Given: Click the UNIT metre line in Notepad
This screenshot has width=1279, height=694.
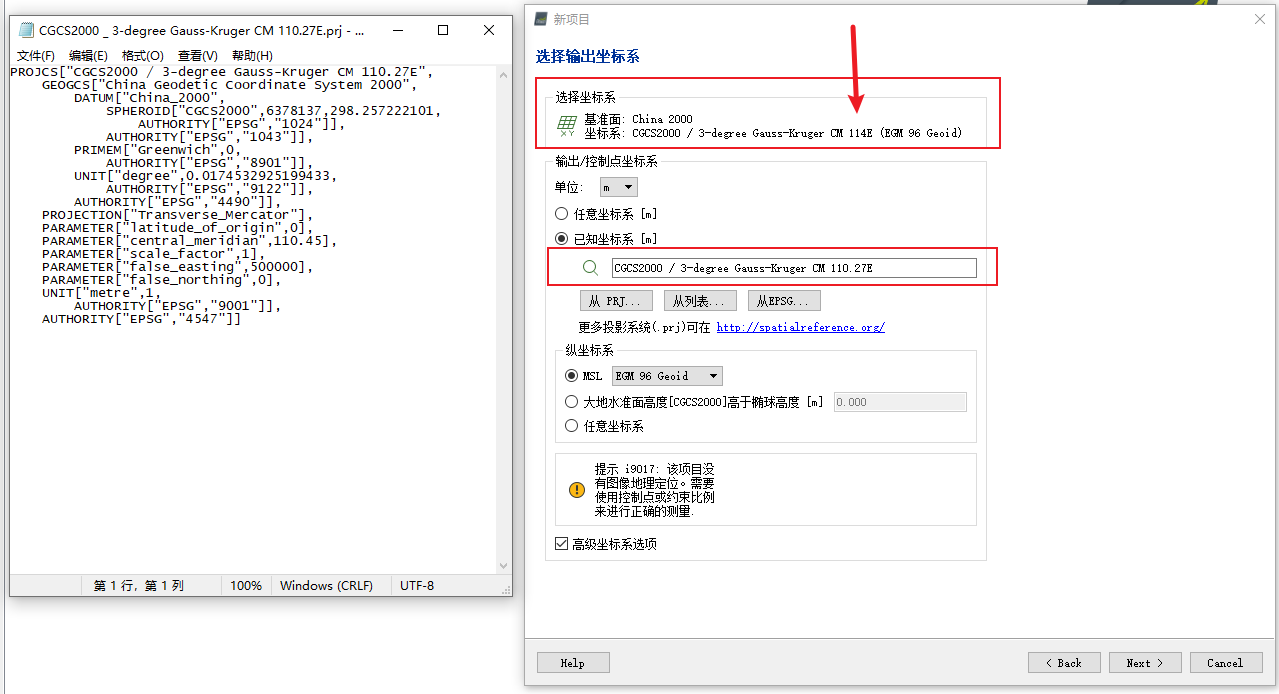Looking at the screenshot, I should tap(102, 293).
